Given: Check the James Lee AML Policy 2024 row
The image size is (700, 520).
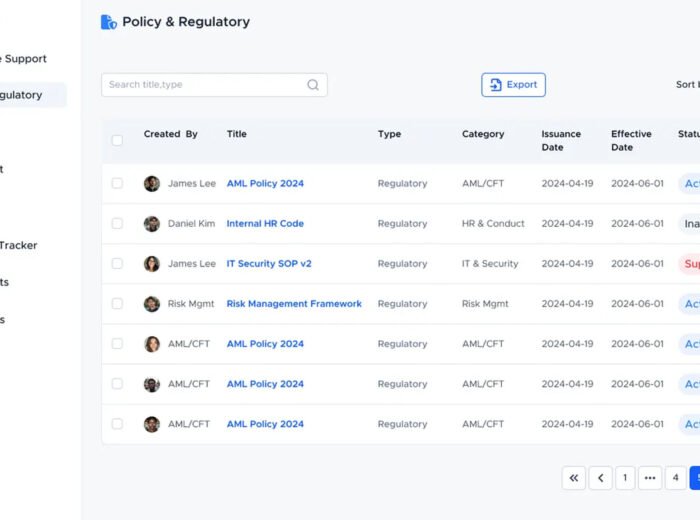Looking at the screenshot, I should pyautogui.click(x=117, y=183).
